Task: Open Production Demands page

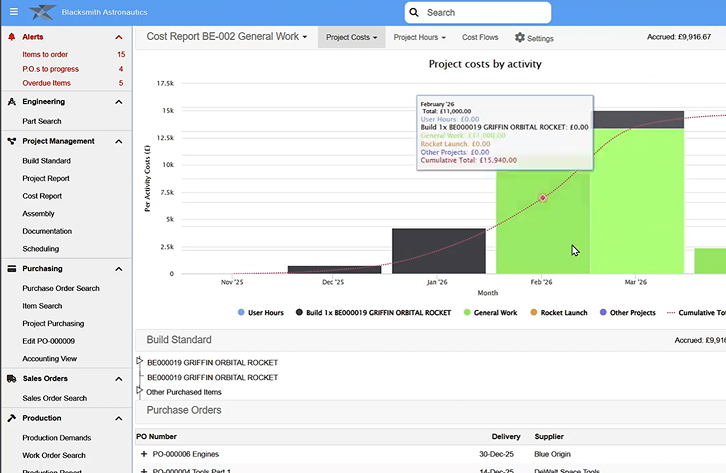Action: (x=56, y=438)
